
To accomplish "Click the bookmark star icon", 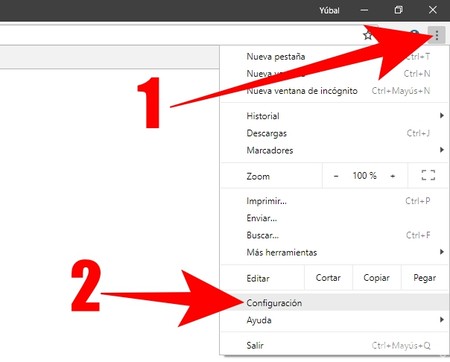I will point(368,35).
